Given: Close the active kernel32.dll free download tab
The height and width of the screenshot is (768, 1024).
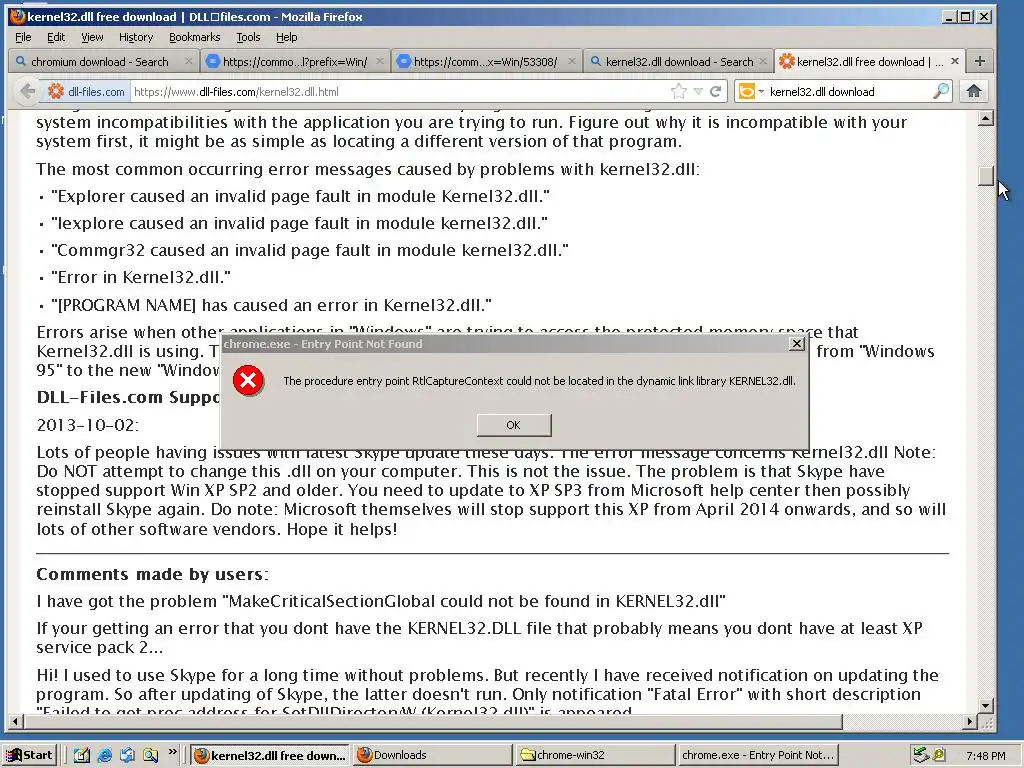Looking at the screenshot, I should coord(955,61).
